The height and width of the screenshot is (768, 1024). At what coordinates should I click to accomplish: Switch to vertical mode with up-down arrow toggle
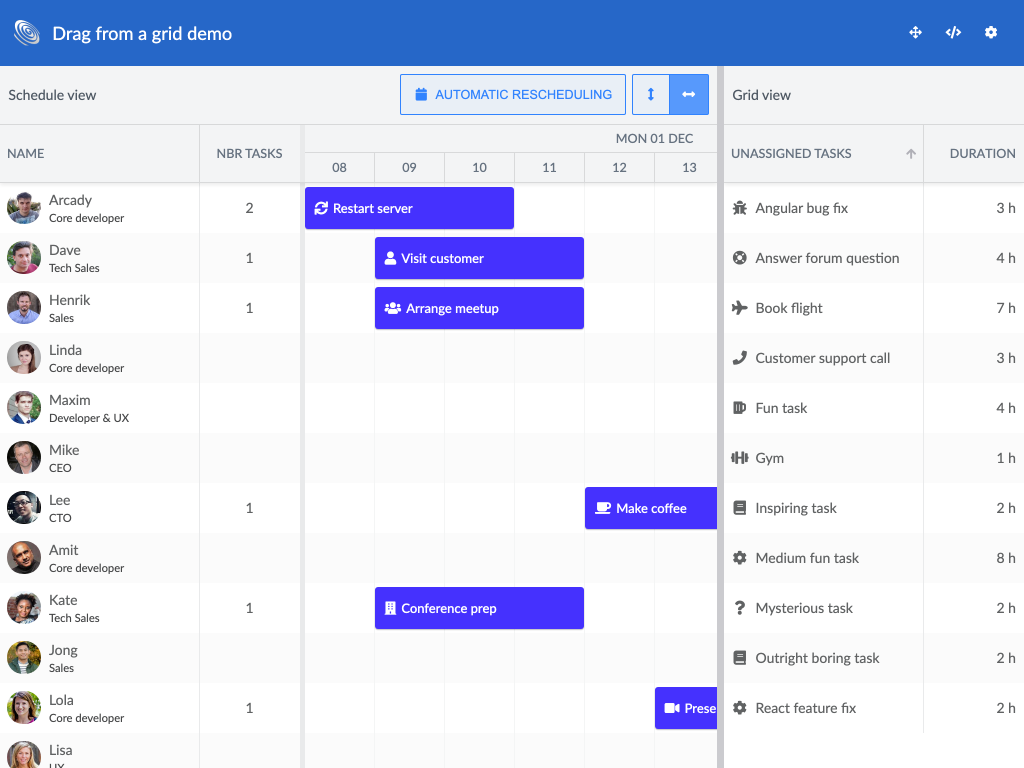pos(651,95)
